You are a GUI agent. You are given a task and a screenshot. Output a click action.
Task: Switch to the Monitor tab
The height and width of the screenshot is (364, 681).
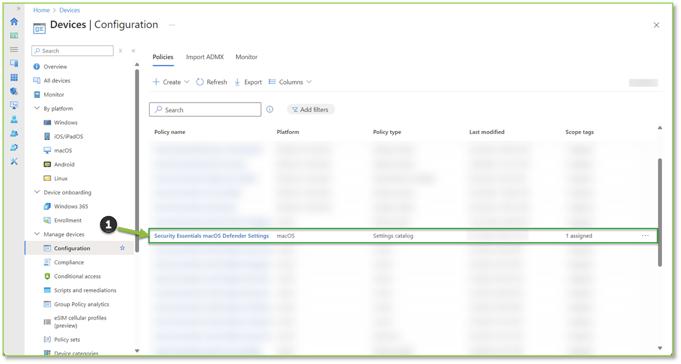(x=246, y=57)
